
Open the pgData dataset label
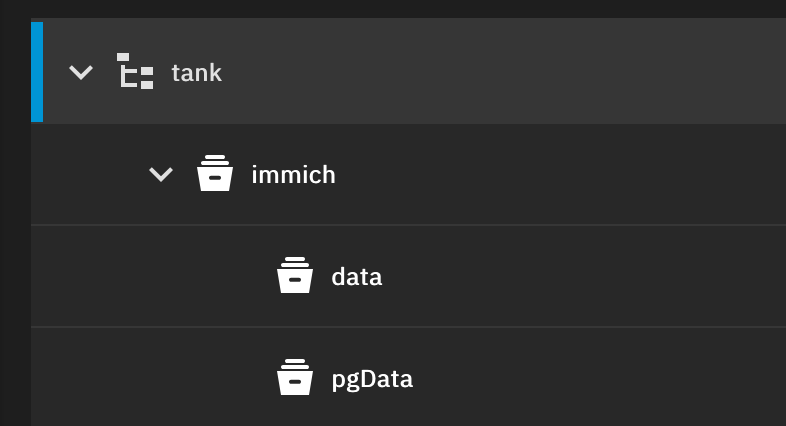[x=372, y=379]
